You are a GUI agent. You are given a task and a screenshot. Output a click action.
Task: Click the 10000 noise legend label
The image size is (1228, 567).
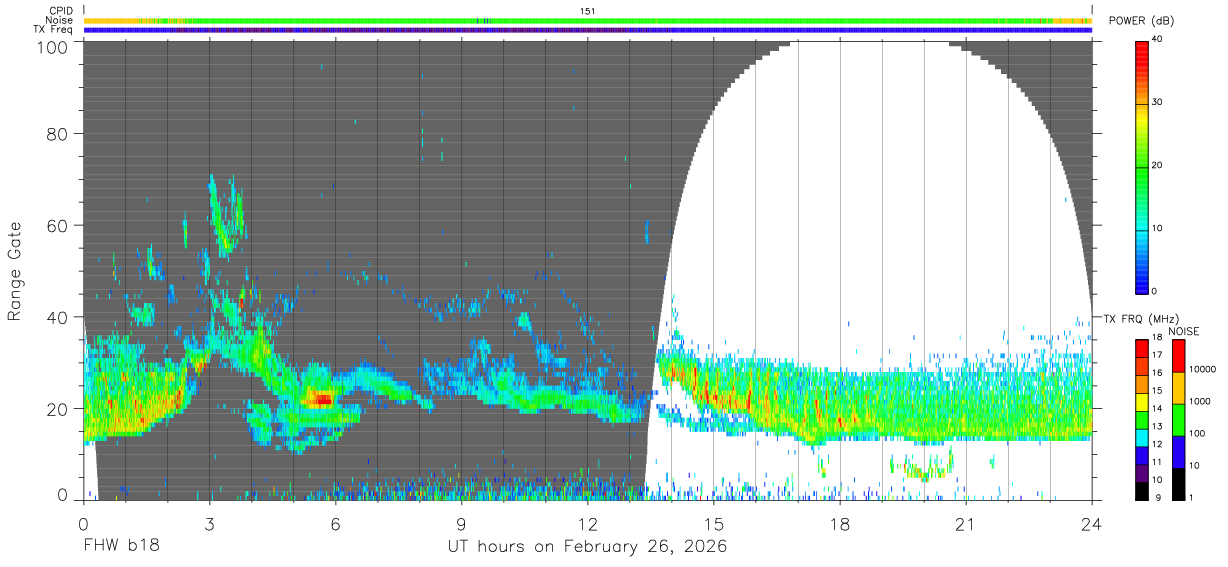(x=1203, y=370)
